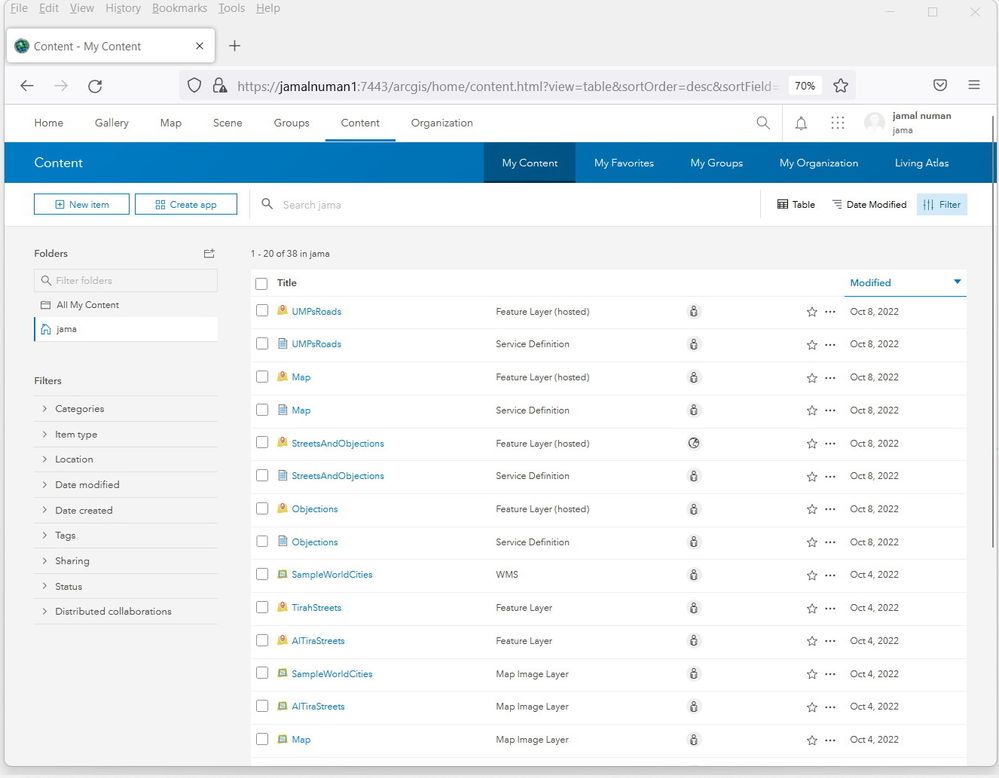999x778 pixels.
Task: Click the padlock site info icon
Action: pos(219,85)
